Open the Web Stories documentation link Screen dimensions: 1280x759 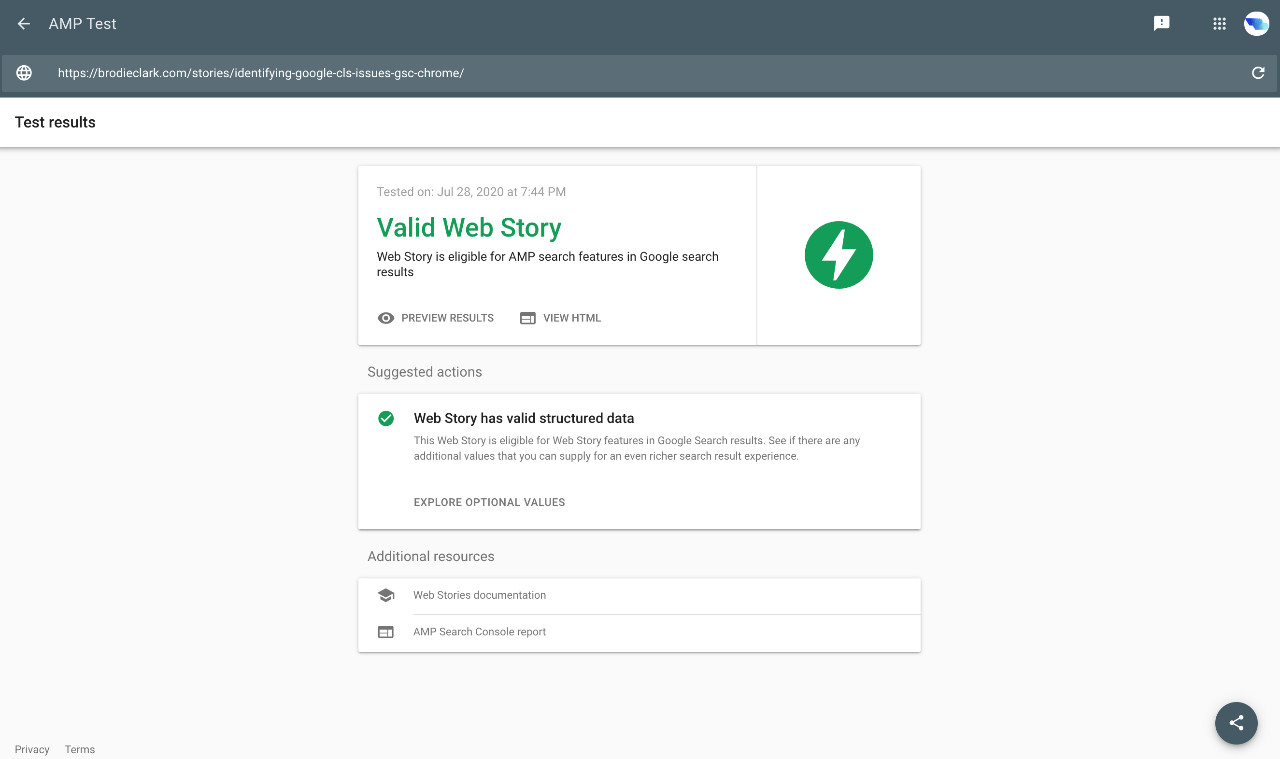coord(479,594)
